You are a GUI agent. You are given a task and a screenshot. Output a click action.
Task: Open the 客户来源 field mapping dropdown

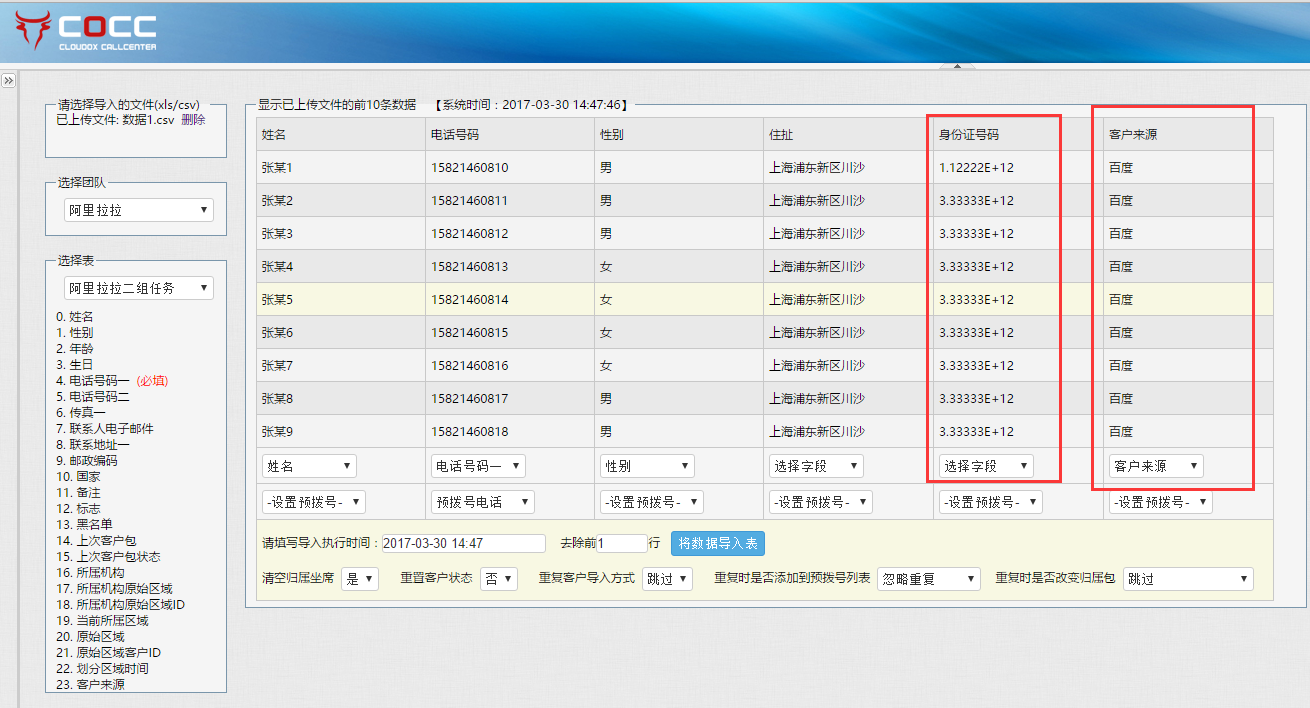pos(1155,466)
